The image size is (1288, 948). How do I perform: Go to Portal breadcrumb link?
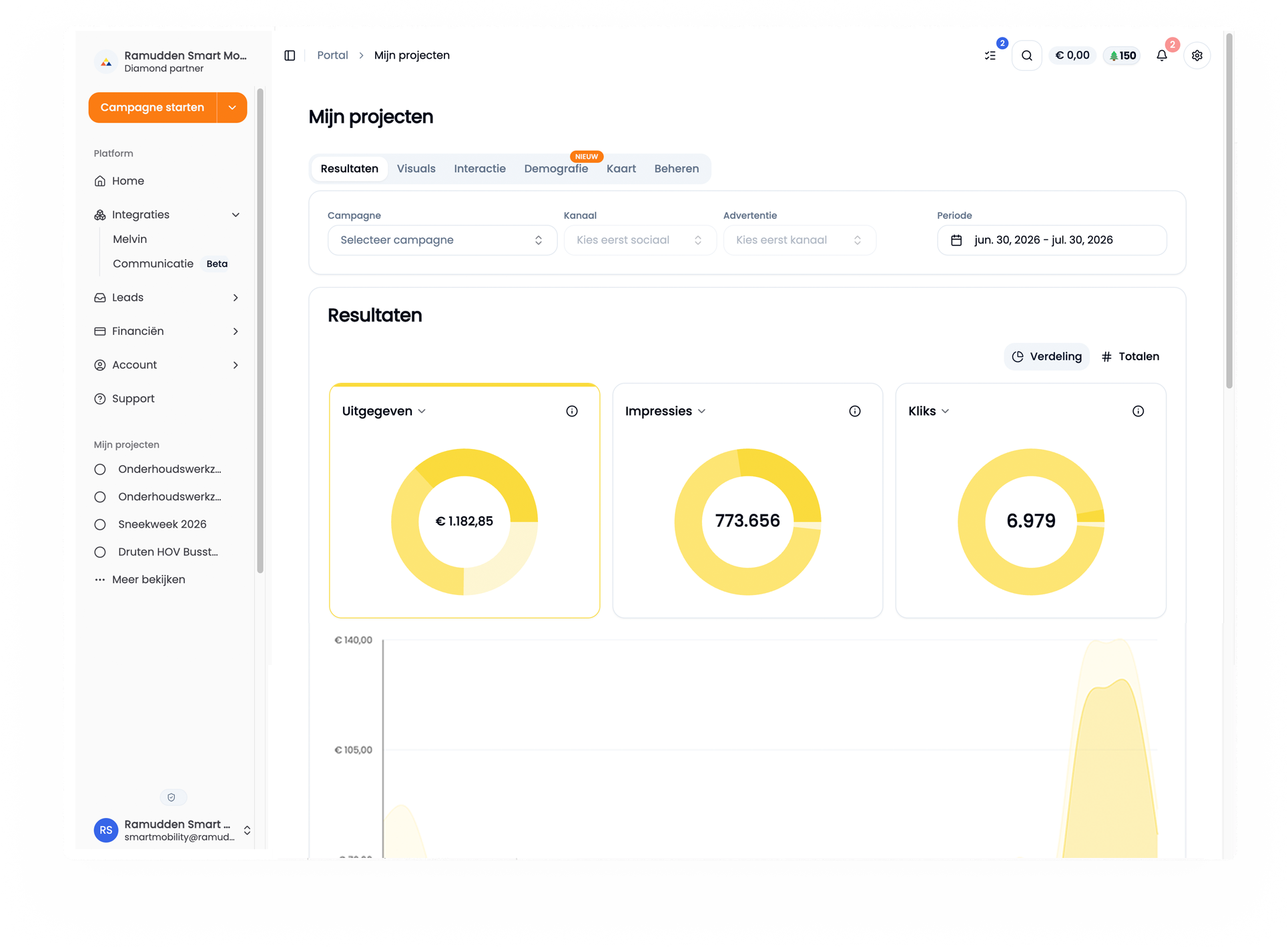point(332,55)
